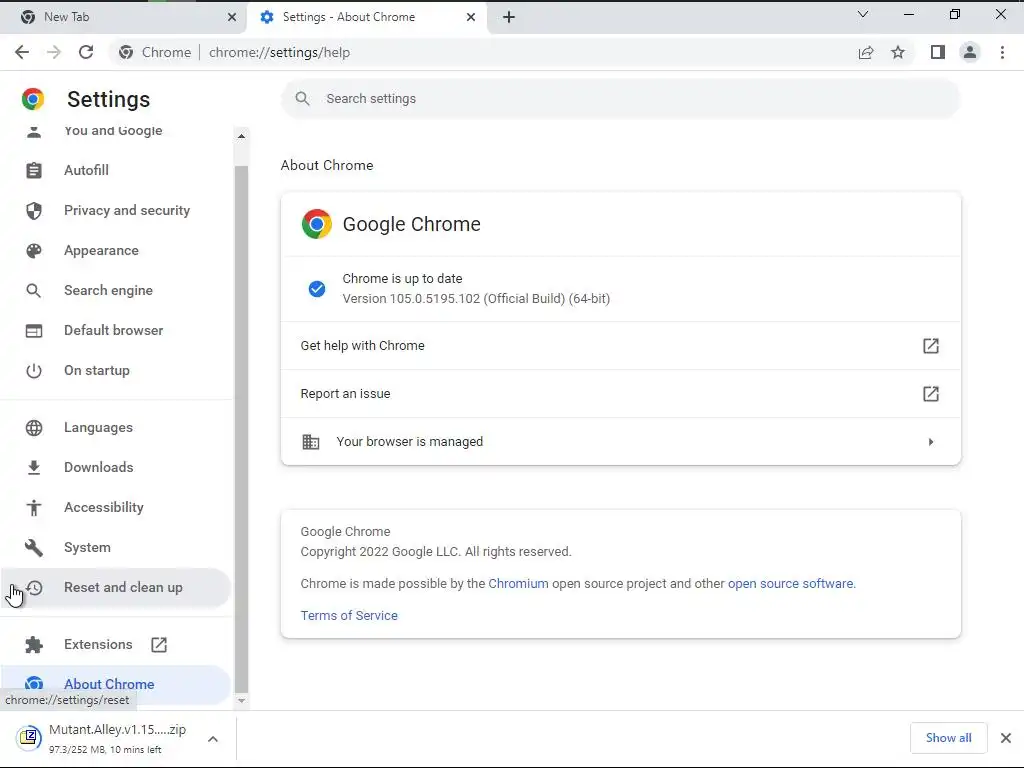Viewport: 1024px width, 768px height.
Task: Open the tab search dropdown arrow
Action: pos(863,15)
